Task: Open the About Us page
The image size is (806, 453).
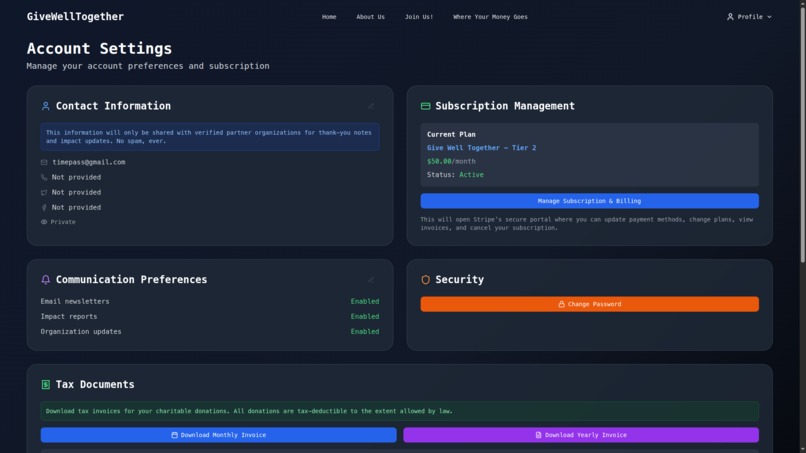Action: 370,17
